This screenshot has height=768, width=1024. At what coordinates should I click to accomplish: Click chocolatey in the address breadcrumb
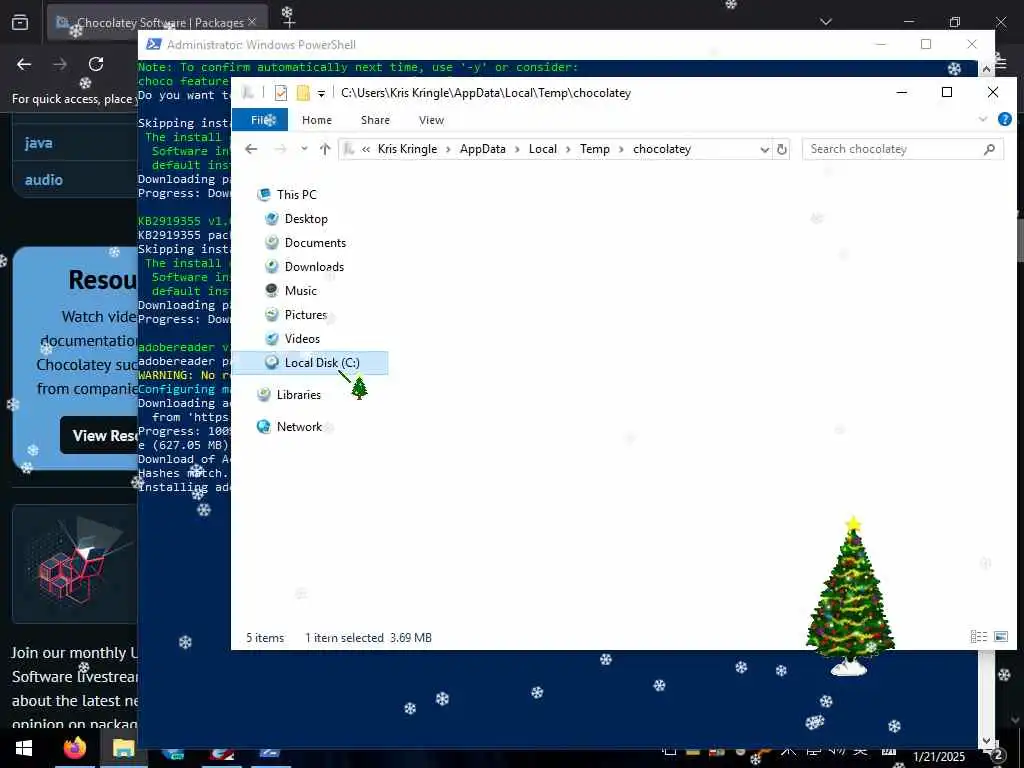coord(662,149)
